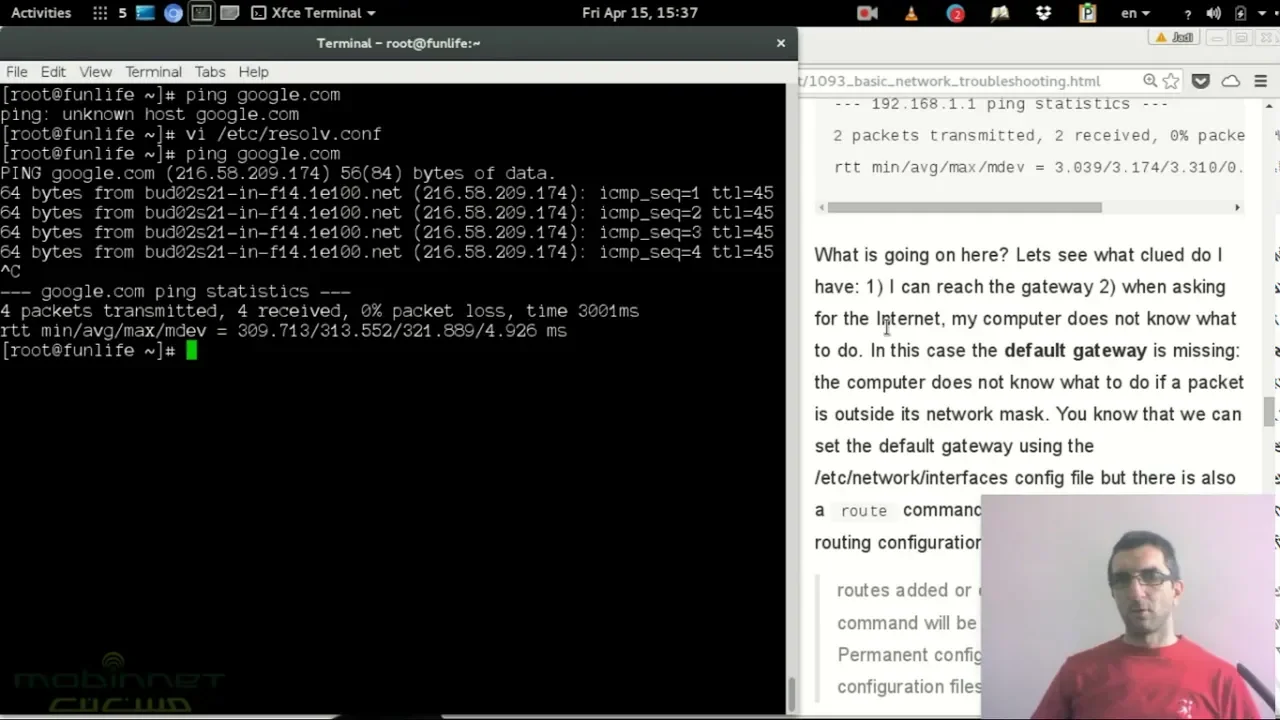Open the Terminal menu in menu bar
The height and width of the screenshot is (720, 1280).
pyautogui.click(x=153, y=72)
